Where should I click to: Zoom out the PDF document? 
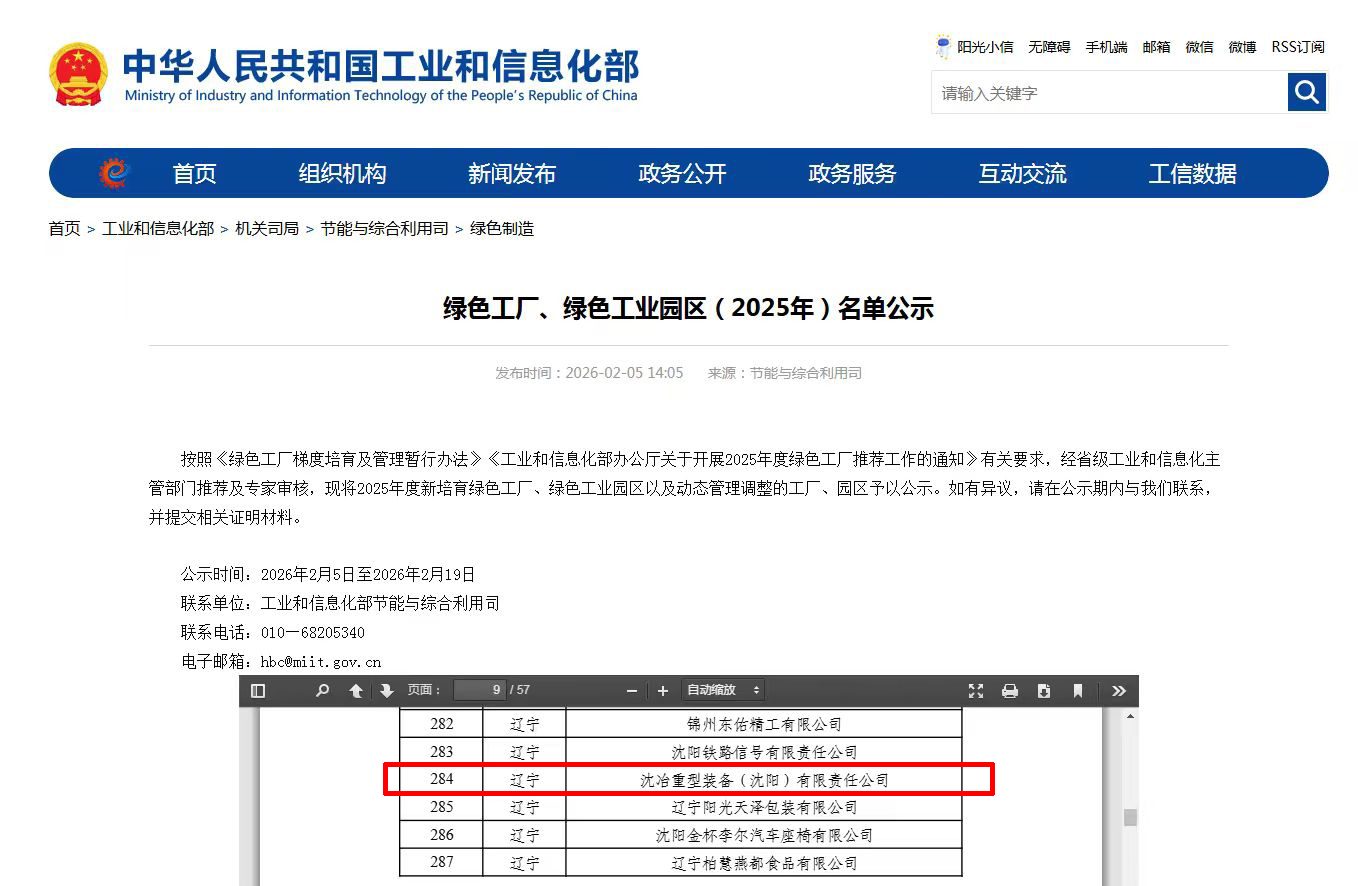tap(632, 691)
